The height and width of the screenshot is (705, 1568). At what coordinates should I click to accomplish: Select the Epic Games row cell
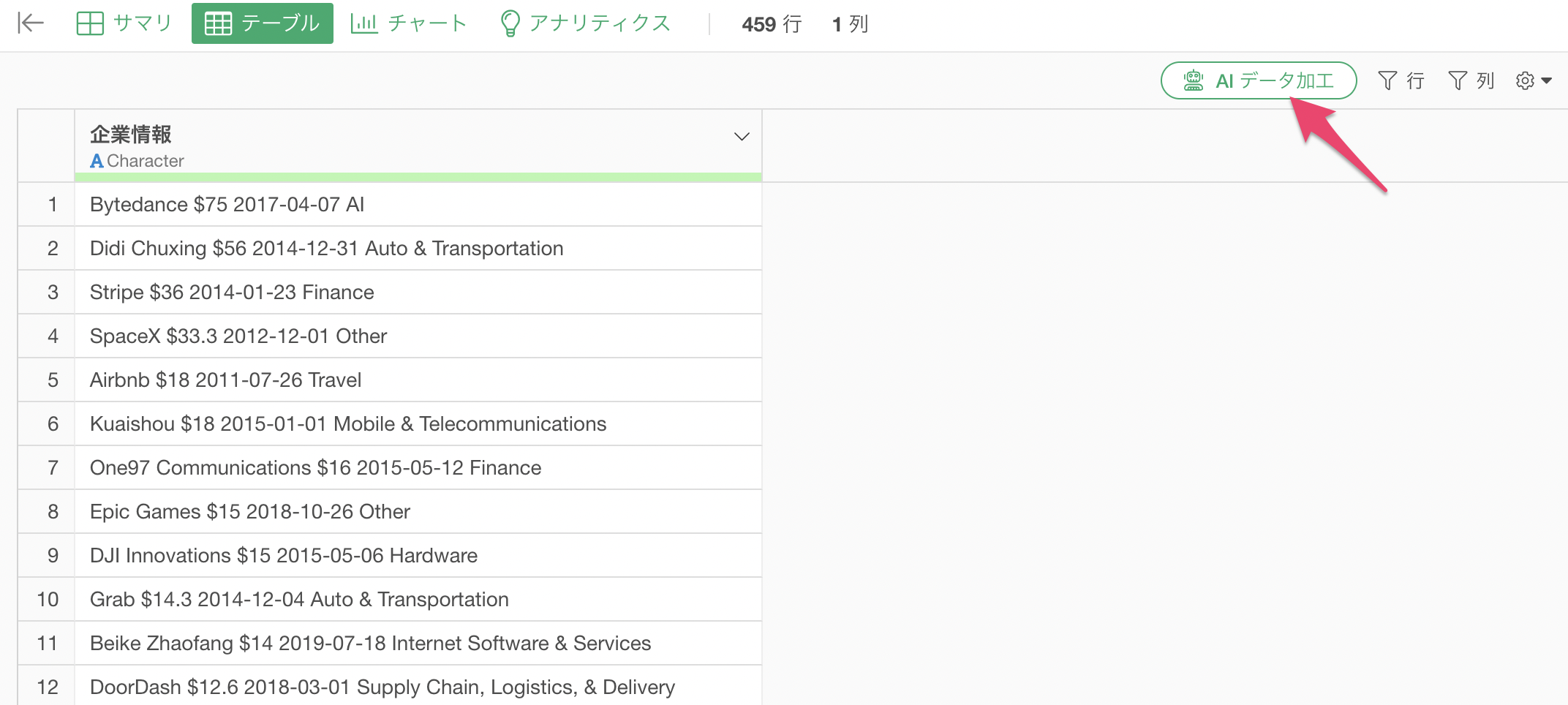tap(250, 512)
